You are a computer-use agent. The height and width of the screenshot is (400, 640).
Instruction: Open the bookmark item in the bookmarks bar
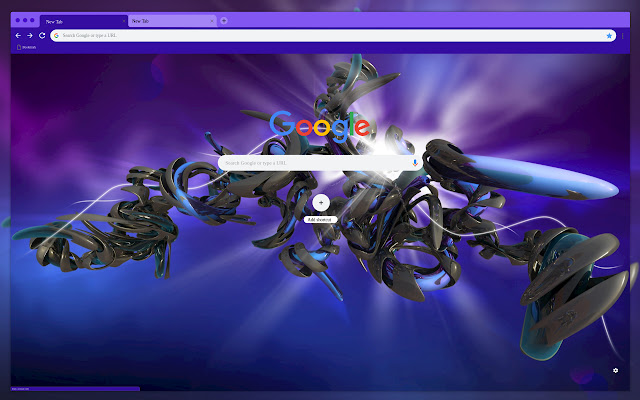point(27,47)
